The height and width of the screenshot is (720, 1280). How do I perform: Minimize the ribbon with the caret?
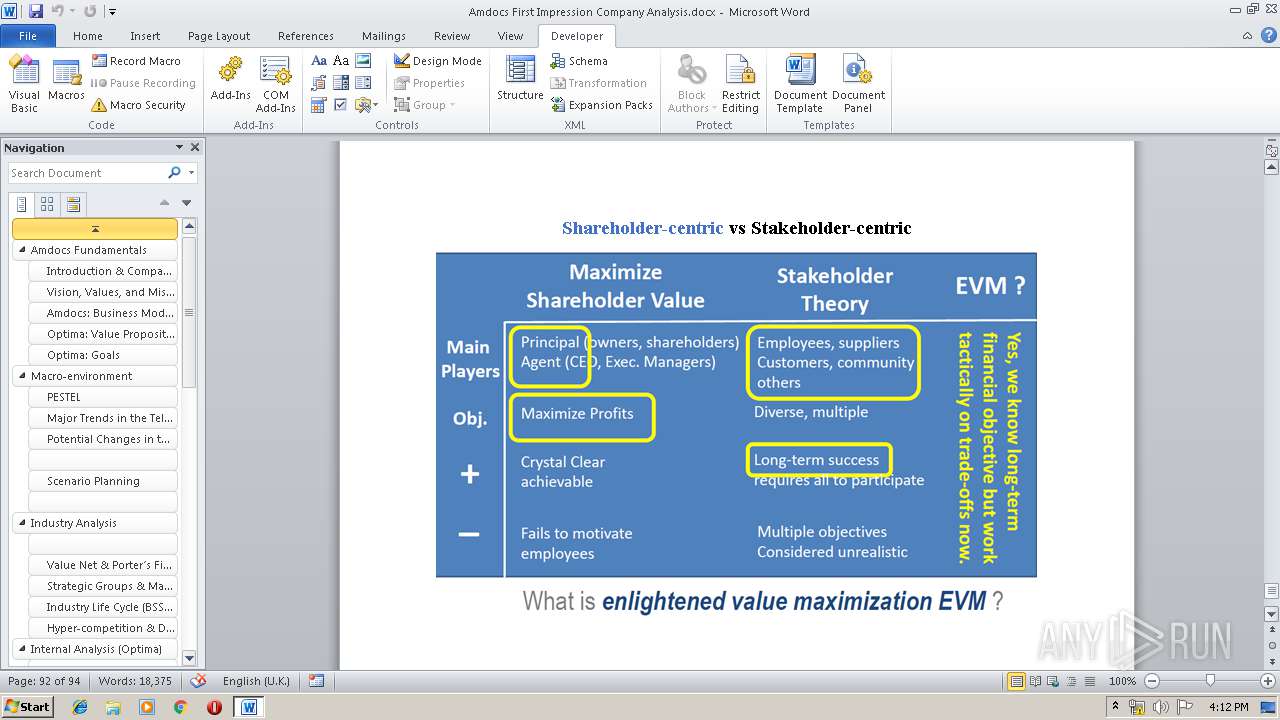1246,35
